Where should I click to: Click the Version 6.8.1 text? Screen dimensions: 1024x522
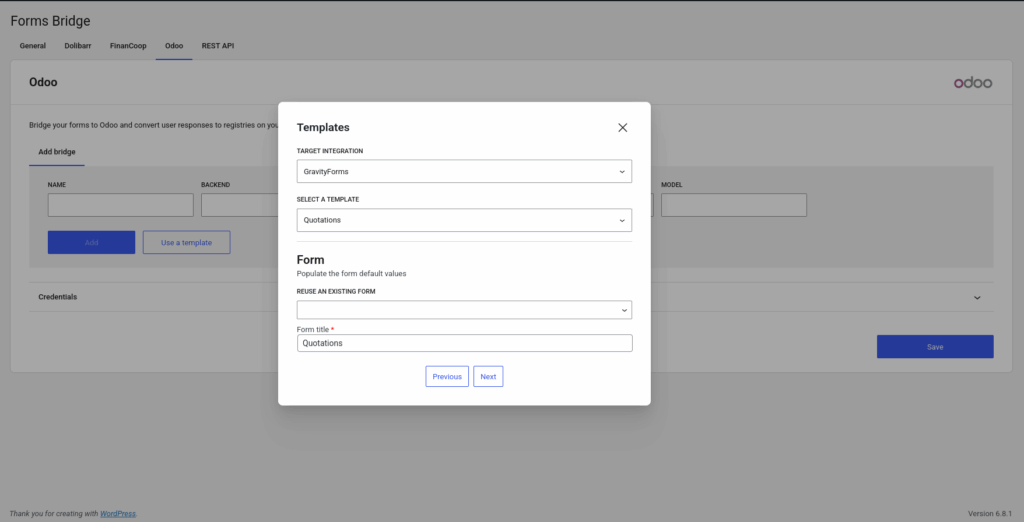(x=990, y=514)
